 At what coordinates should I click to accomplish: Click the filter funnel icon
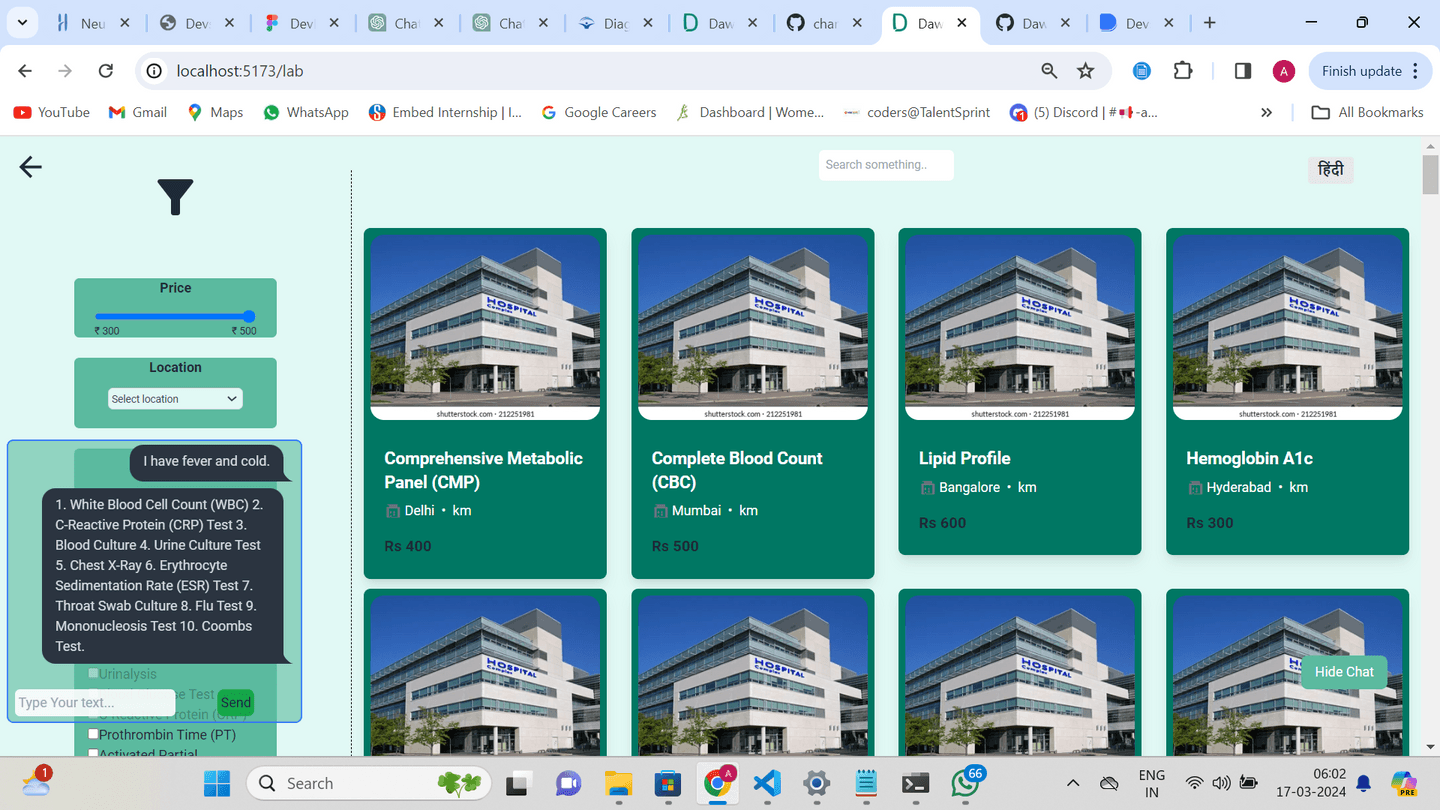[175, 197]
